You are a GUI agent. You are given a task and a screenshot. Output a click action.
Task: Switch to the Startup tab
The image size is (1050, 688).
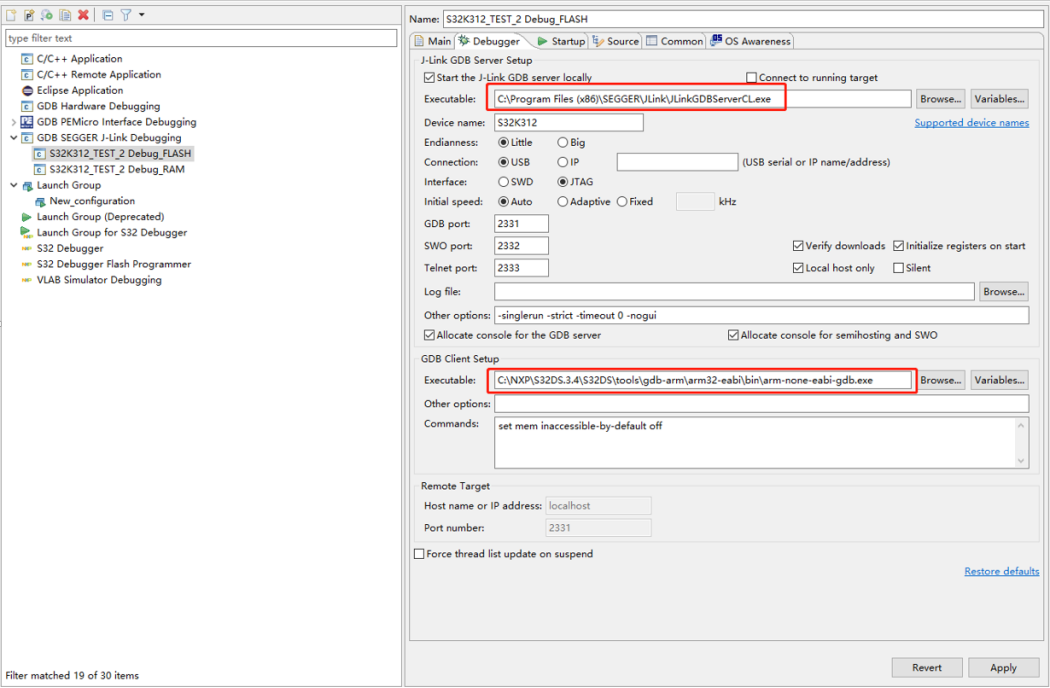560,41
